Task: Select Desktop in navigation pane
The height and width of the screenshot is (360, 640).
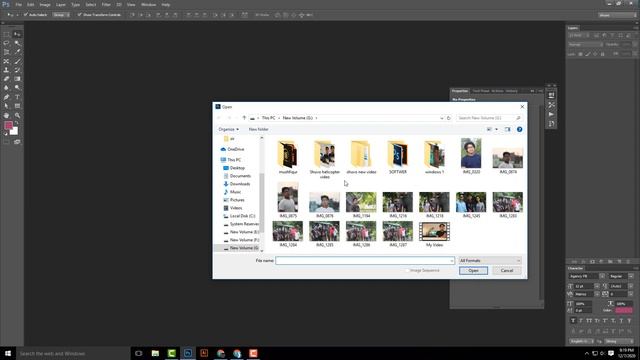Action: click(x=237, y=168)
